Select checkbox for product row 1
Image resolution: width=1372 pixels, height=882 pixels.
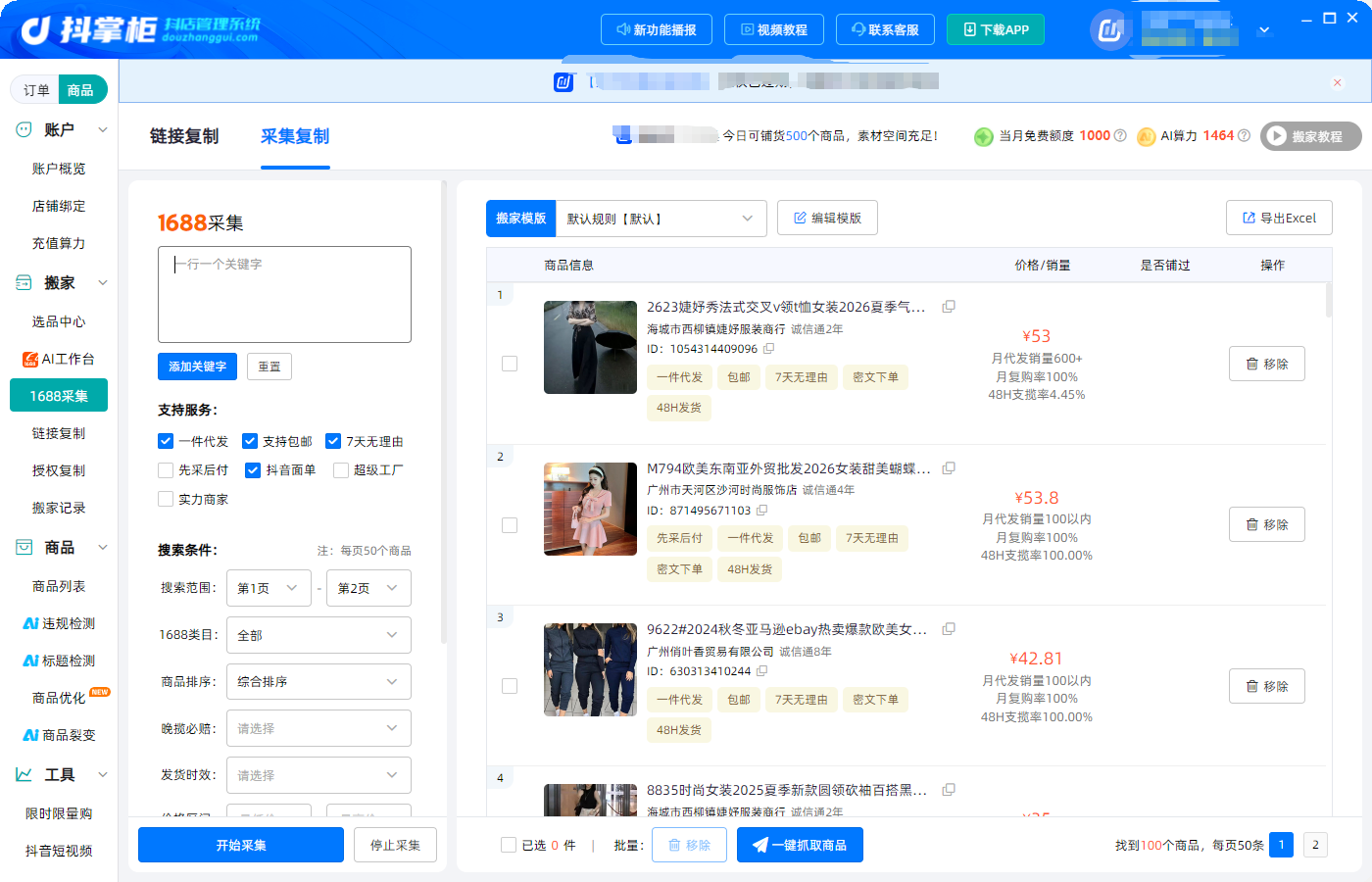(510, 364)
